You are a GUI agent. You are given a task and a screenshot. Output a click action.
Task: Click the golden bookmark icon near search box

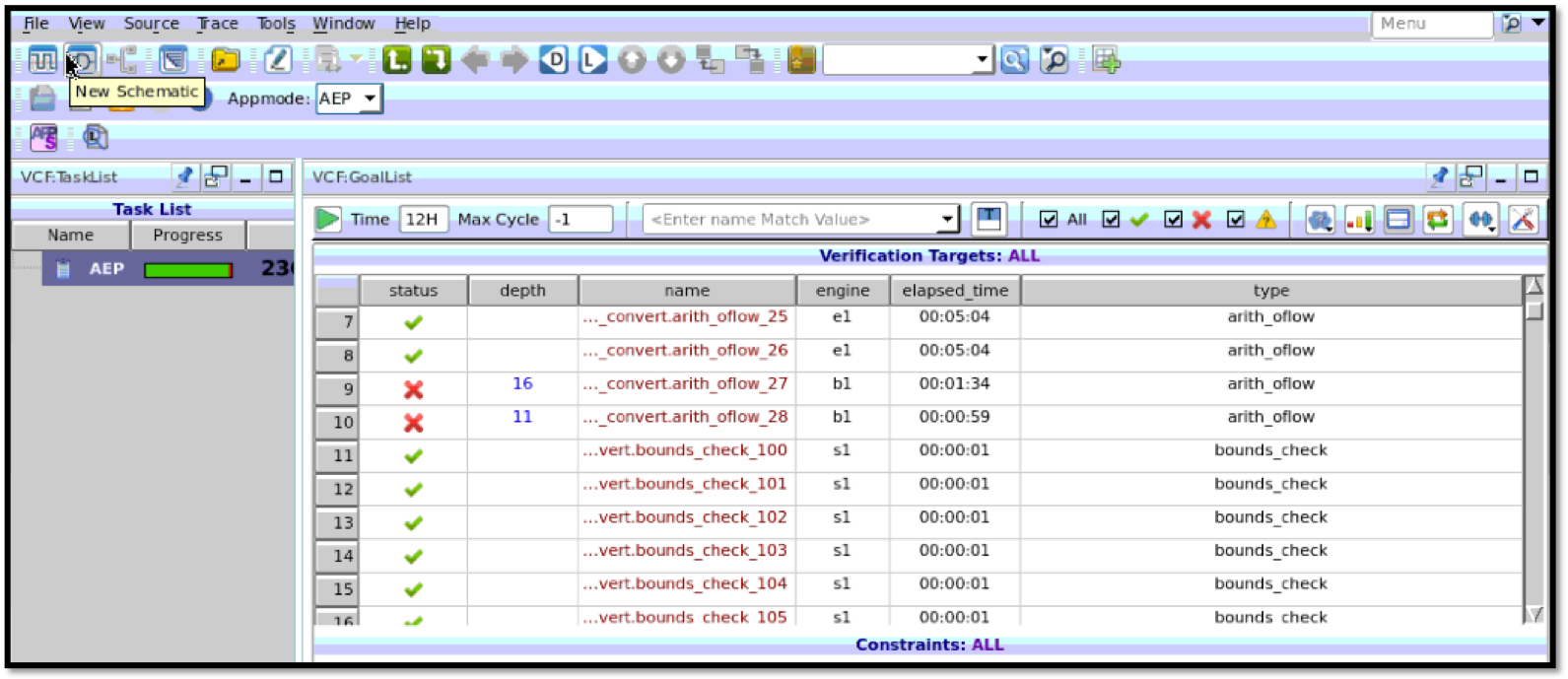(x=801, y=60)
